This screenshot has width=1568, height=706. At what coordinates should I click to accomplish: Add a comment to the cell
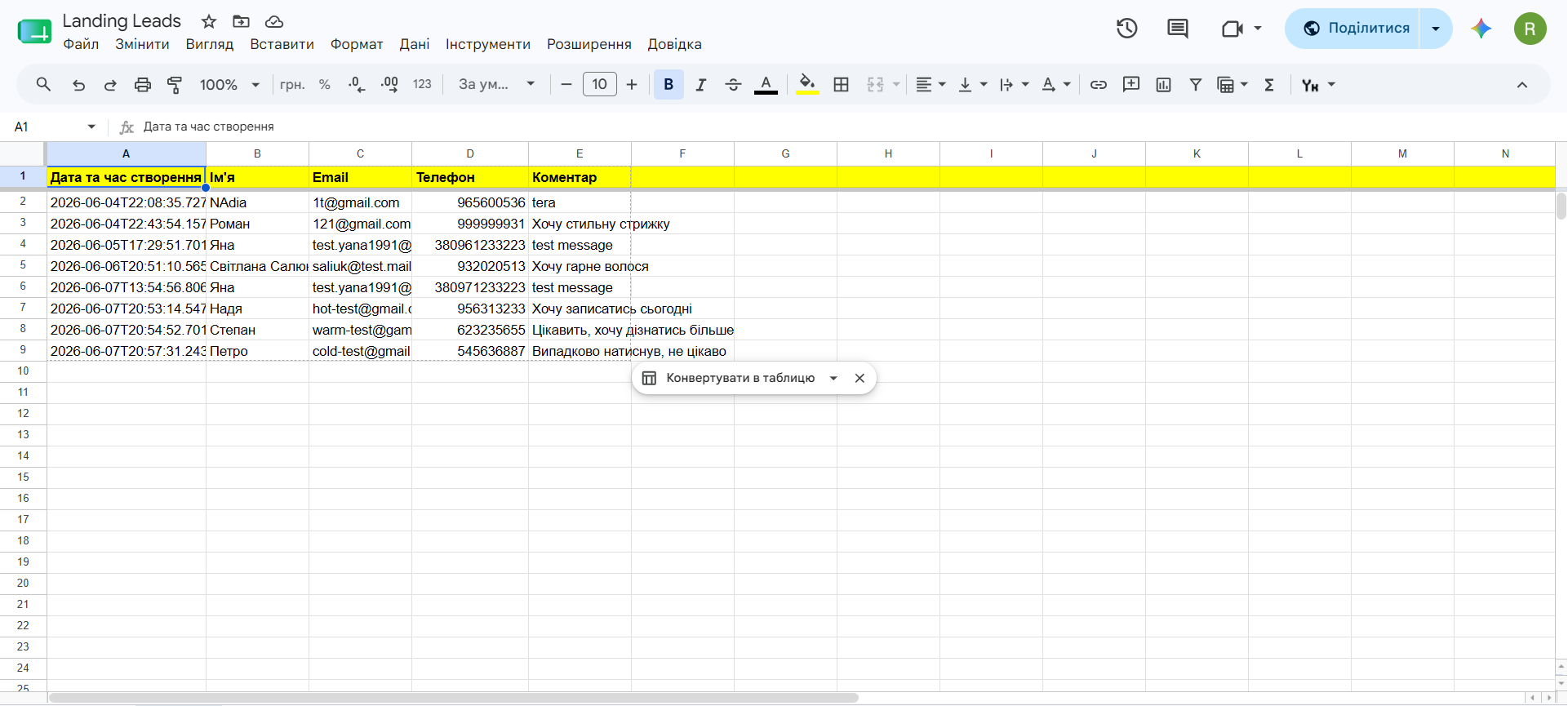1131,84
